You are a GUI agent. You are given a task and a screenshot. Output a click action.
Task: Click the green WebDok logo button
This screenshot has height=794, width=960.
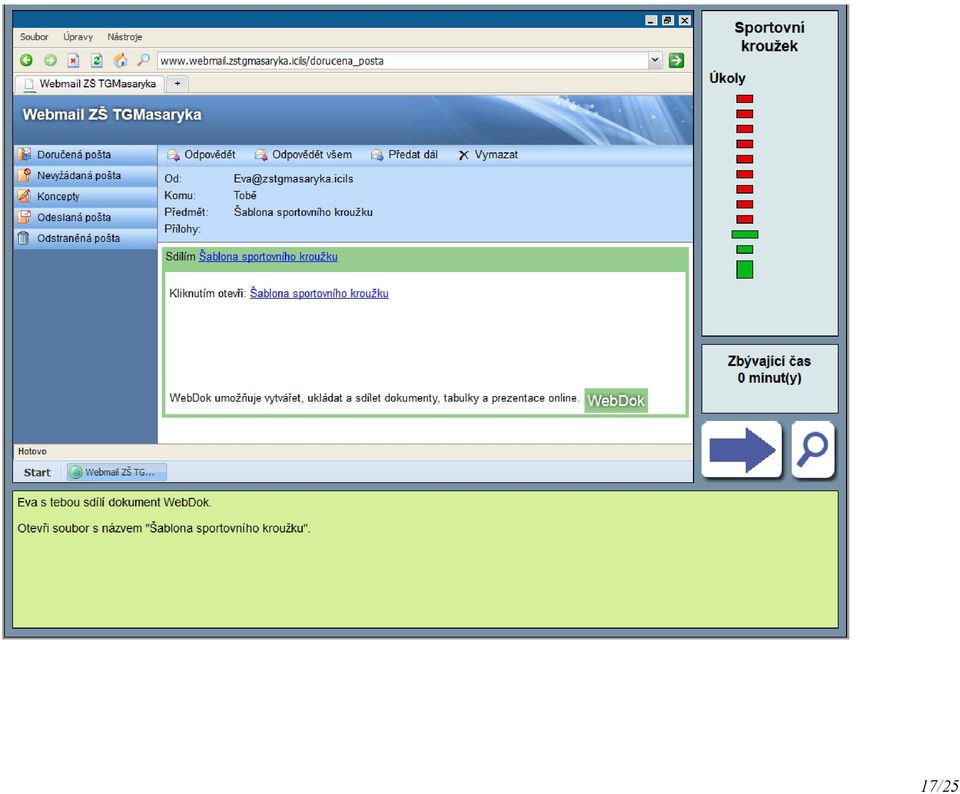pyautogui.click(x=616, y=400)
